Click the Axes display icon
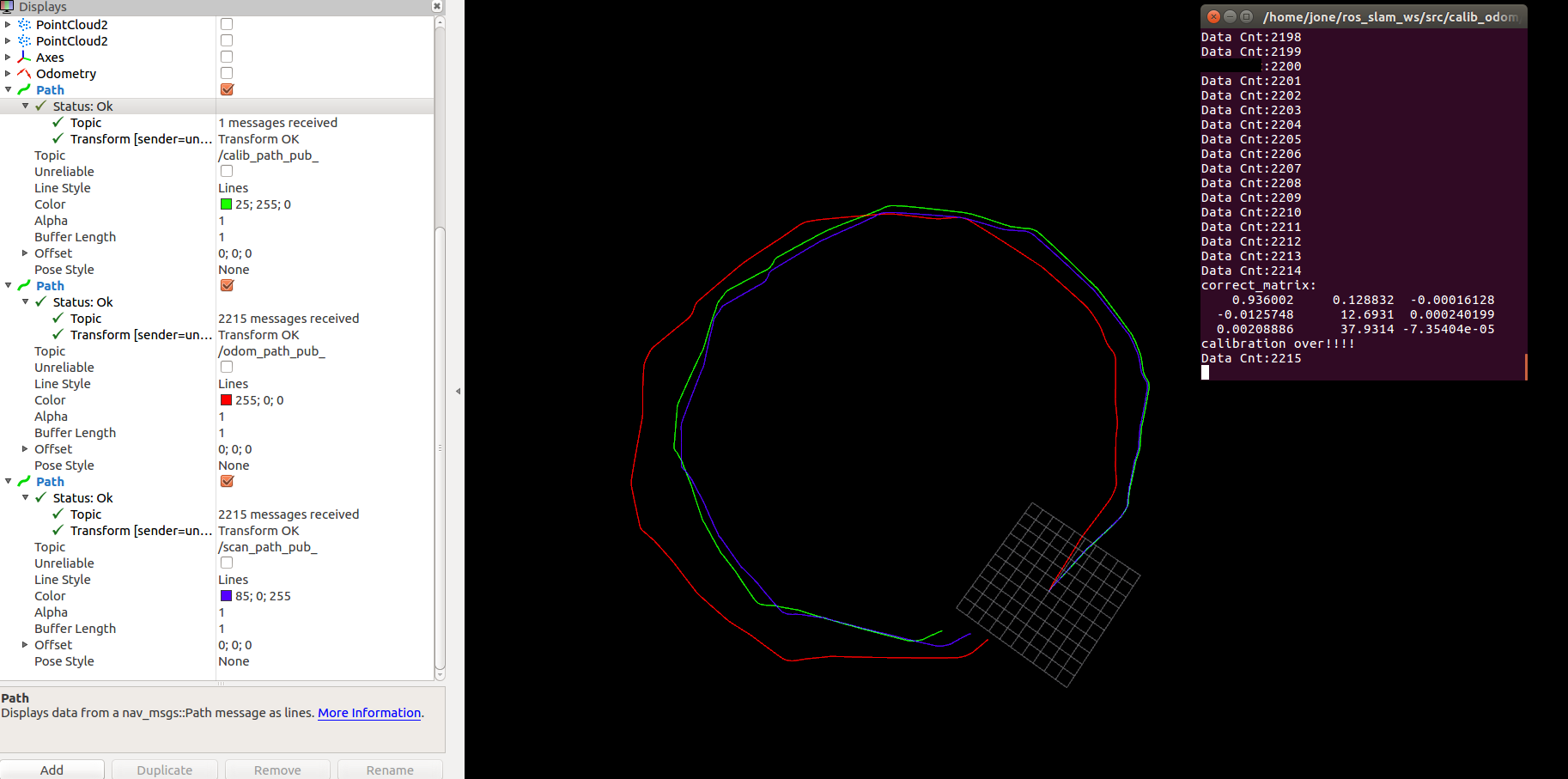The height and width of the screenshot is (779, 1568). pyautogui.click(x=24, y=58)
